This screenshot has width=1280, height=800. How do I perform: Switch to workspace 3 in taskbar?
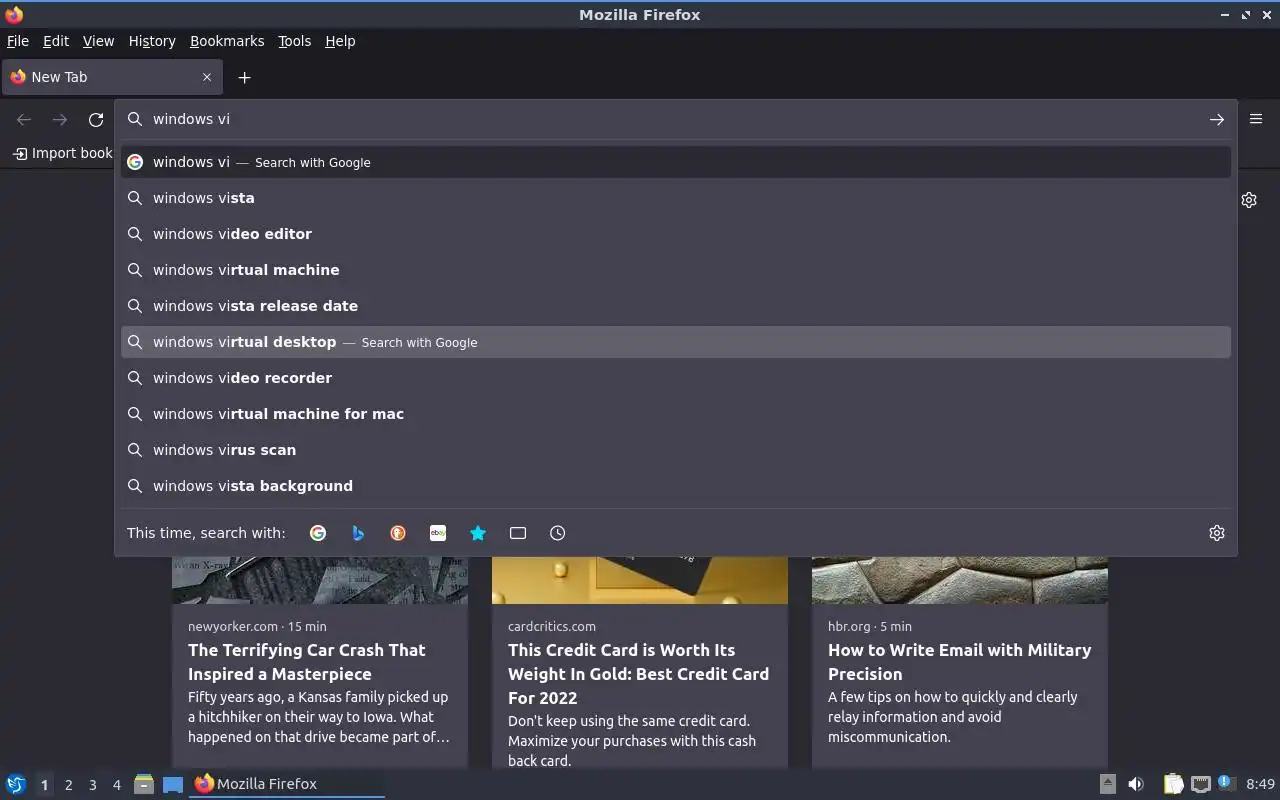click(x=92, y=785)
